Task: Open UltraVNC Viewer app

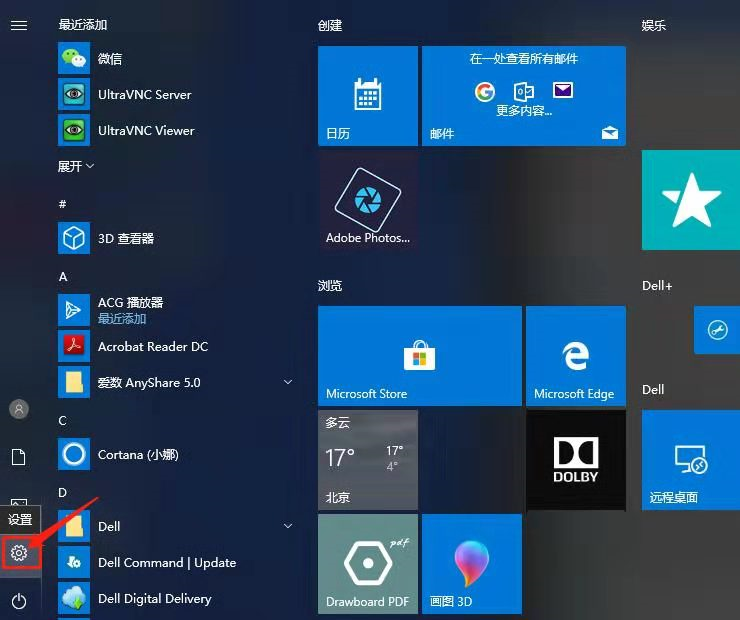Action: (x=146, y=131)
